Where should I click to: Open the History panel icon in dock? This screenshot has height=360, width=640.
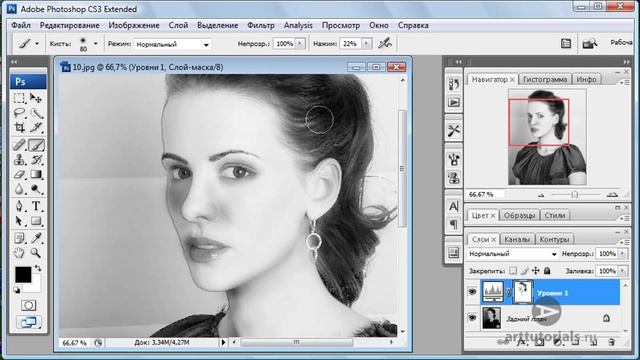tap(453, 84)
